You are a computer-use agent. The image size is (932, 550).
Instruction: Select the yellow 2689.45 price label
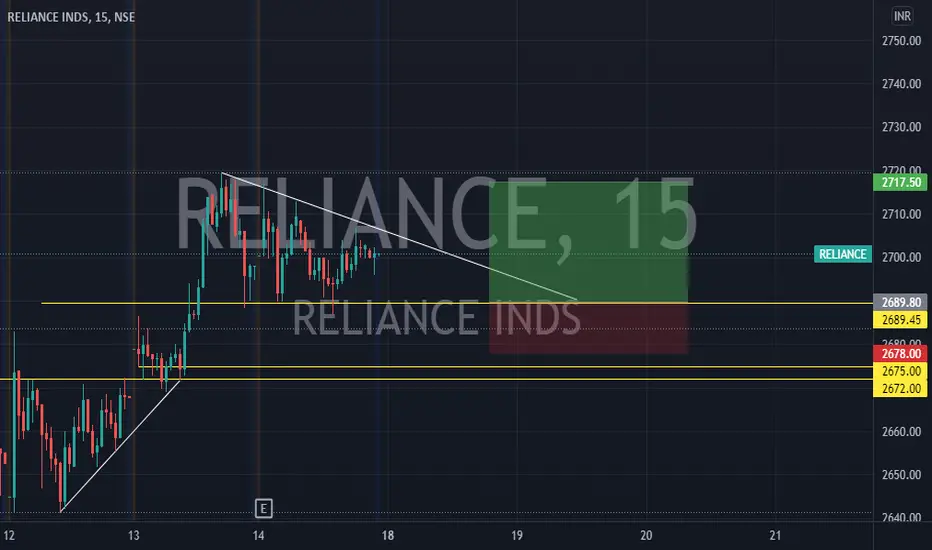click(900, 320)
